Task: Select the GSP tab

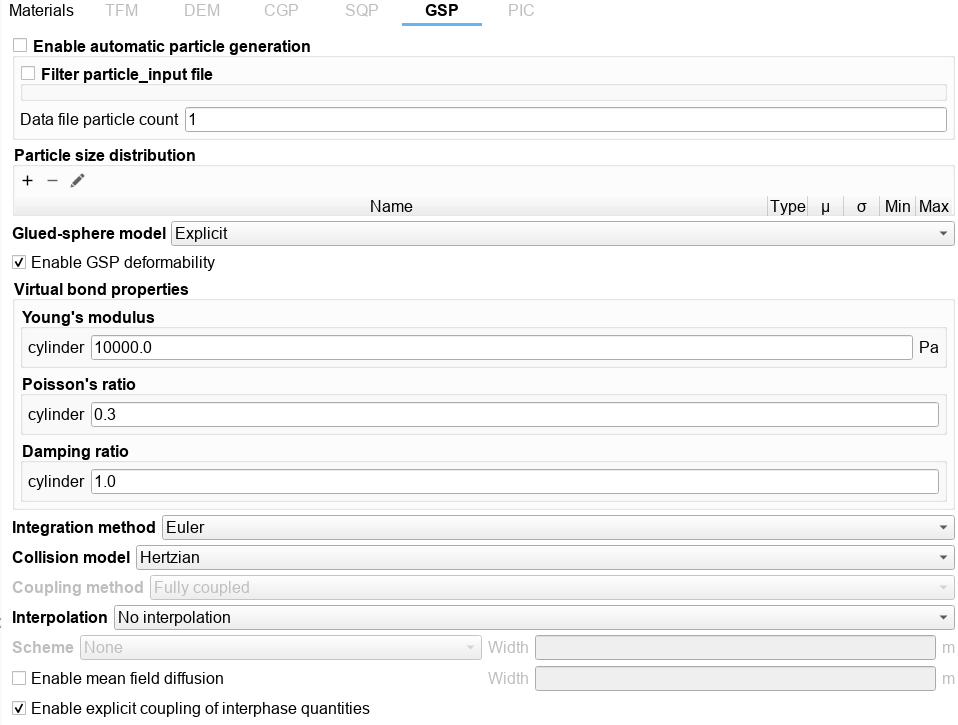Action: 441,11
